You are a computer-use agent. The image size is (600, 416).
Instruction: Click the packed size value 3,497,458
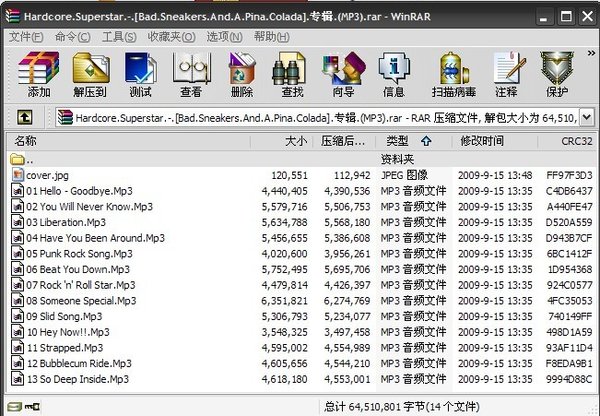click(x=347, y=333)
